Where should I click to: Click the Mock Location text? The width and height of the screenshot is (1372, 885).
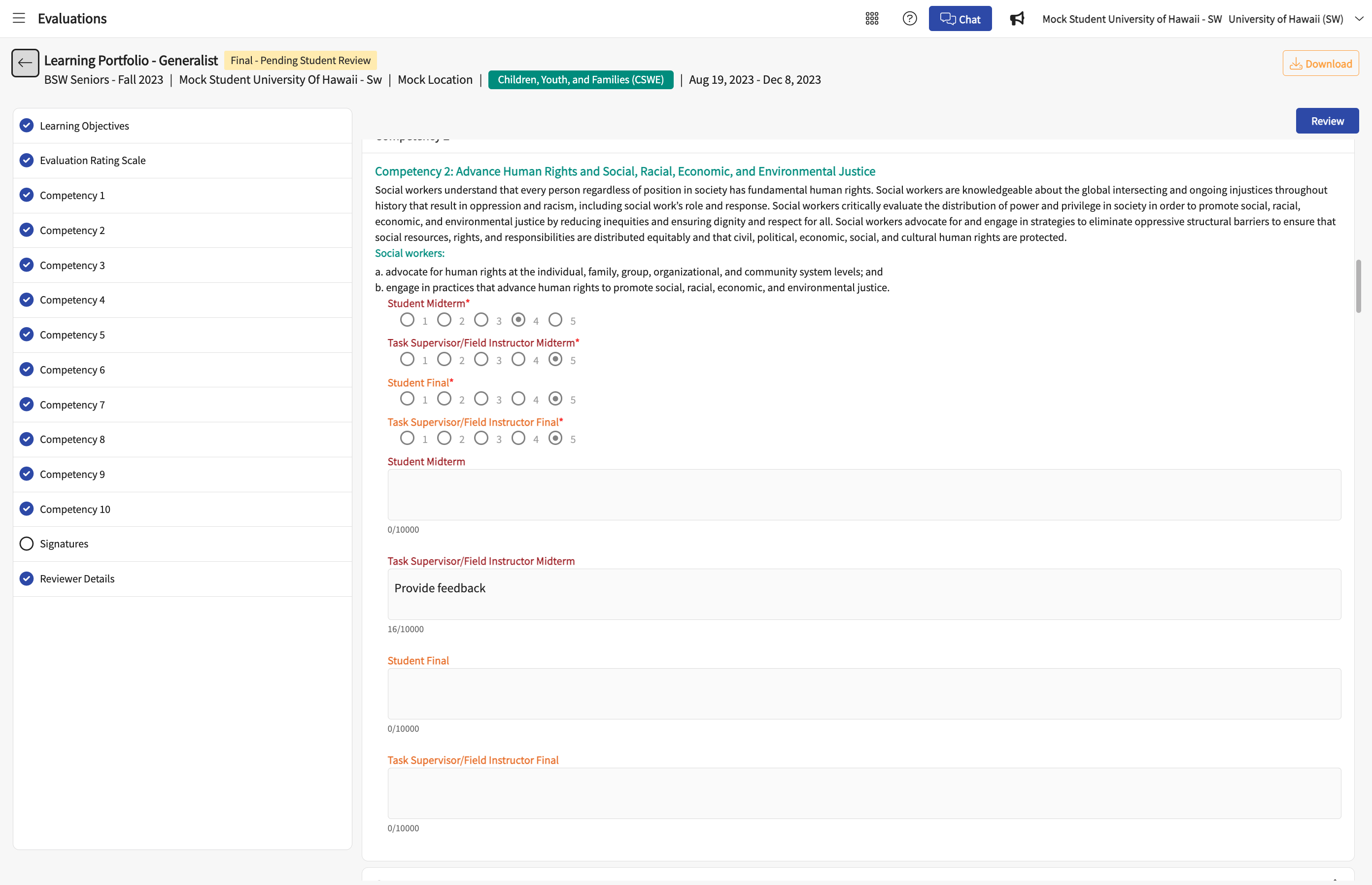pyautogui.click(x=435, y=80)
